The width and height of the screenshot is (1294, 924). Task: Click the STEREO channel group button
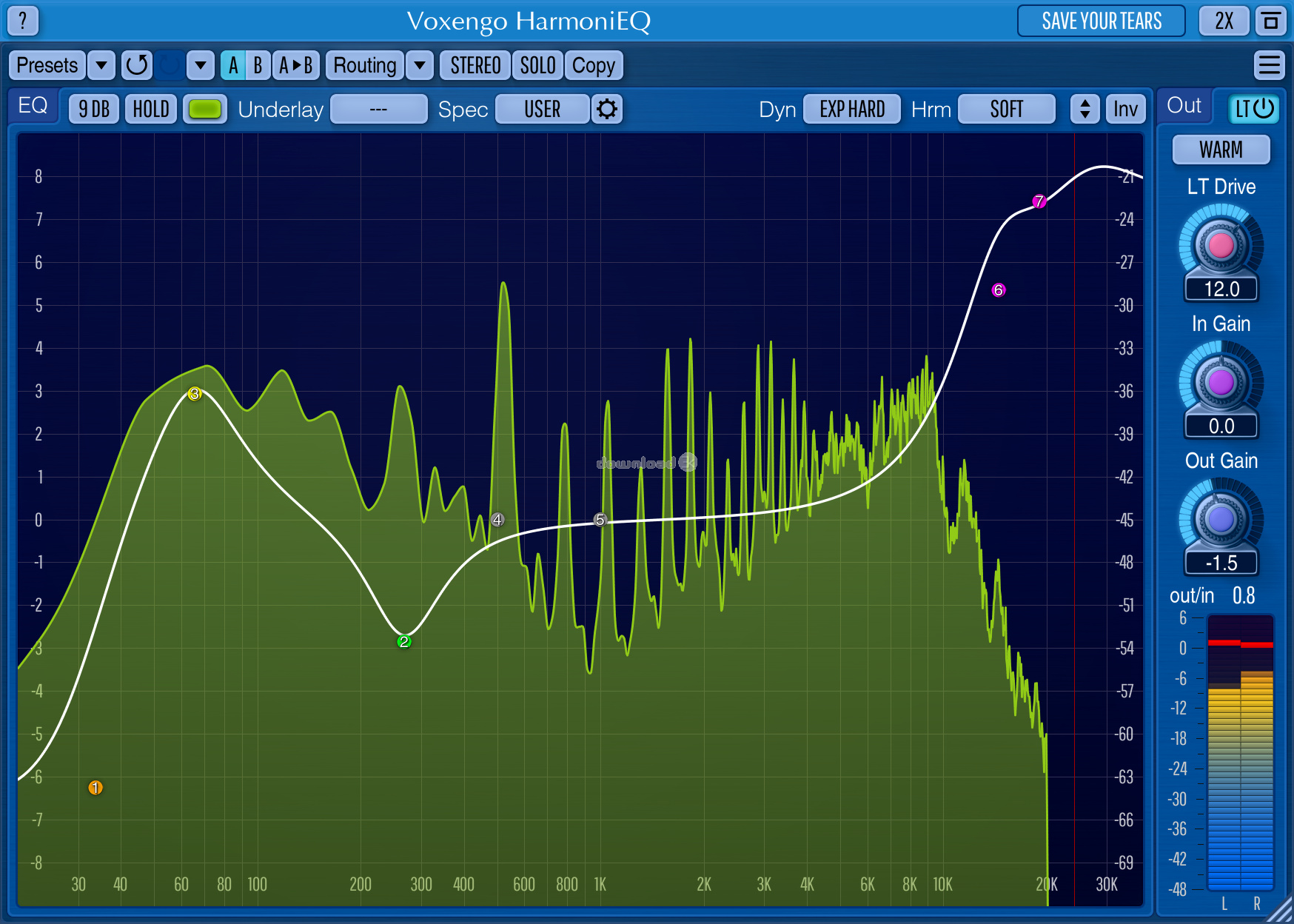[475, 65]
